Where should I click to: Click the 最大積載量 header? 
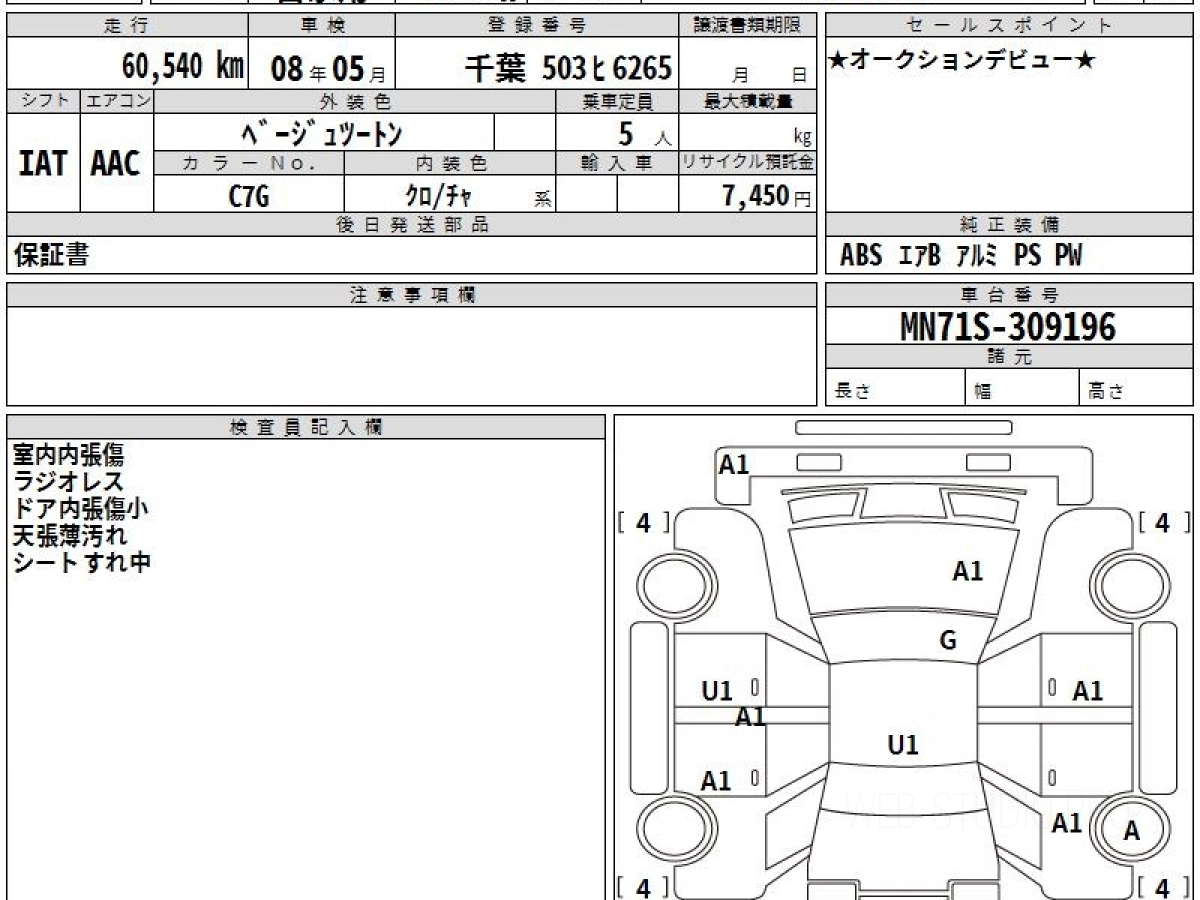748,101
